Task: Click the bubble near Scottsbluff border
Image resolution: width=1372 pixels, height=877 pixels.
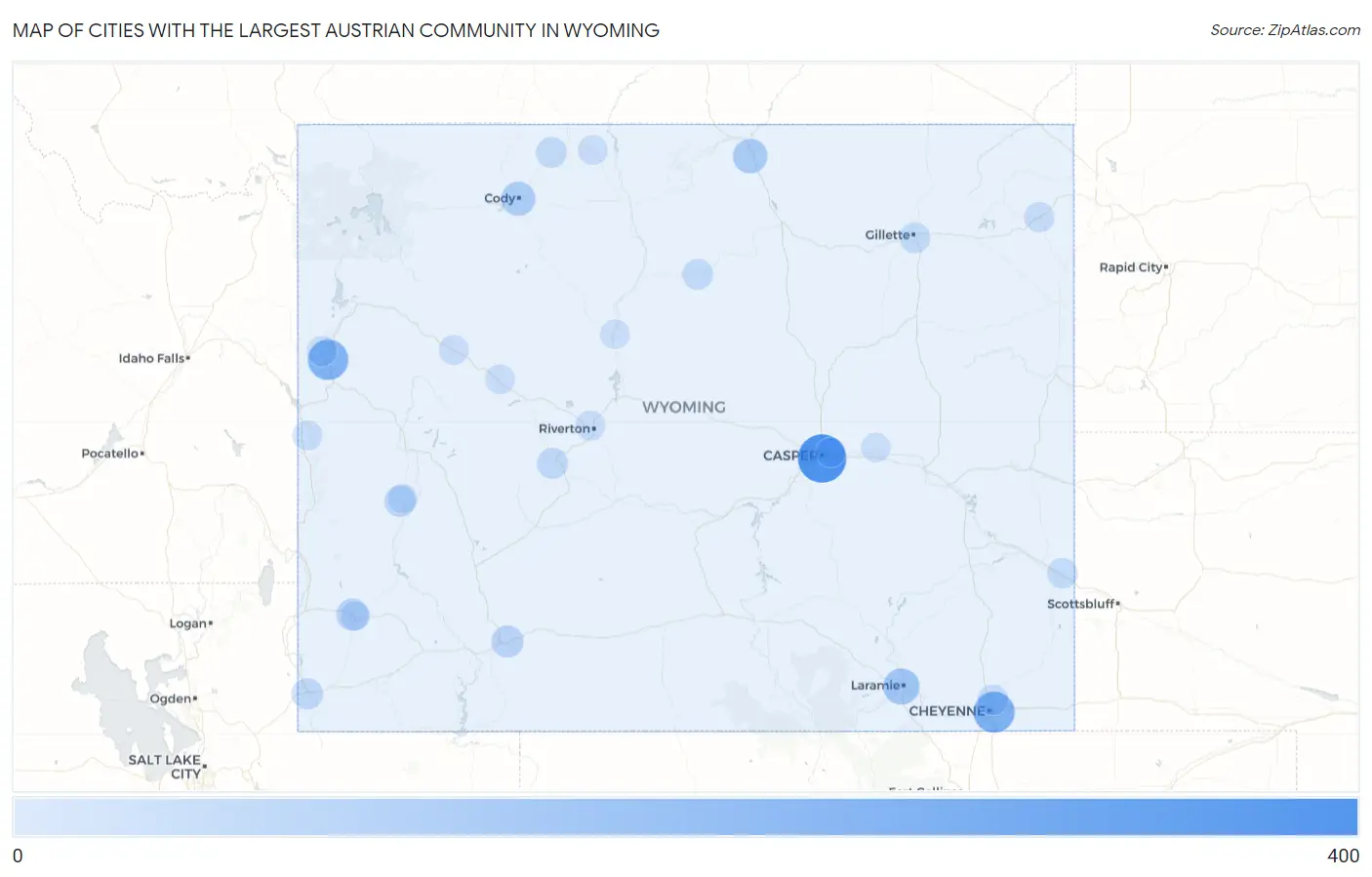Action: [x=1062, y=573]
